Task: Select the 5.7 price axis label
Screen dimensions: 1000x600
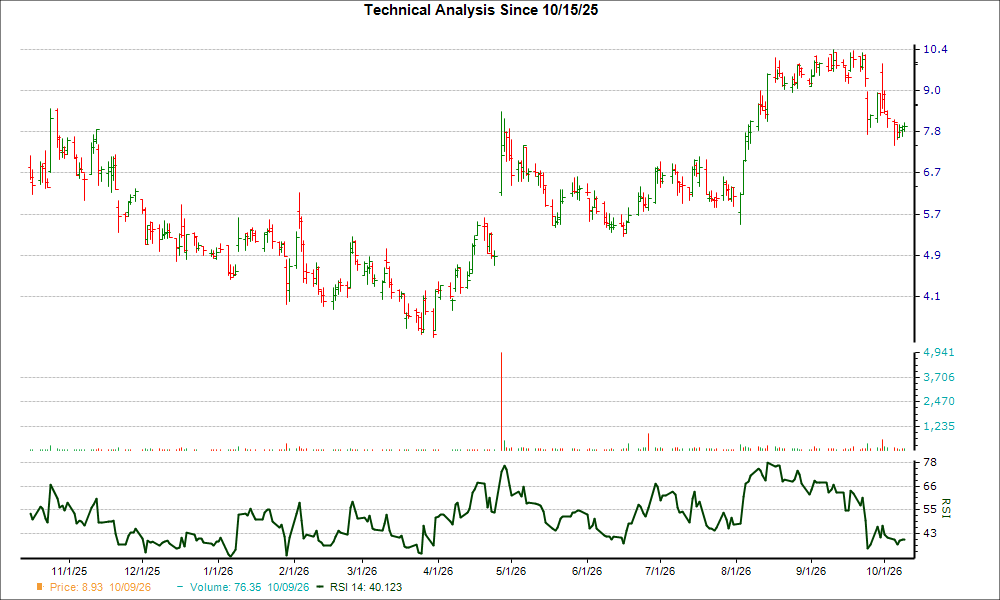Action: tap(932, 214)
